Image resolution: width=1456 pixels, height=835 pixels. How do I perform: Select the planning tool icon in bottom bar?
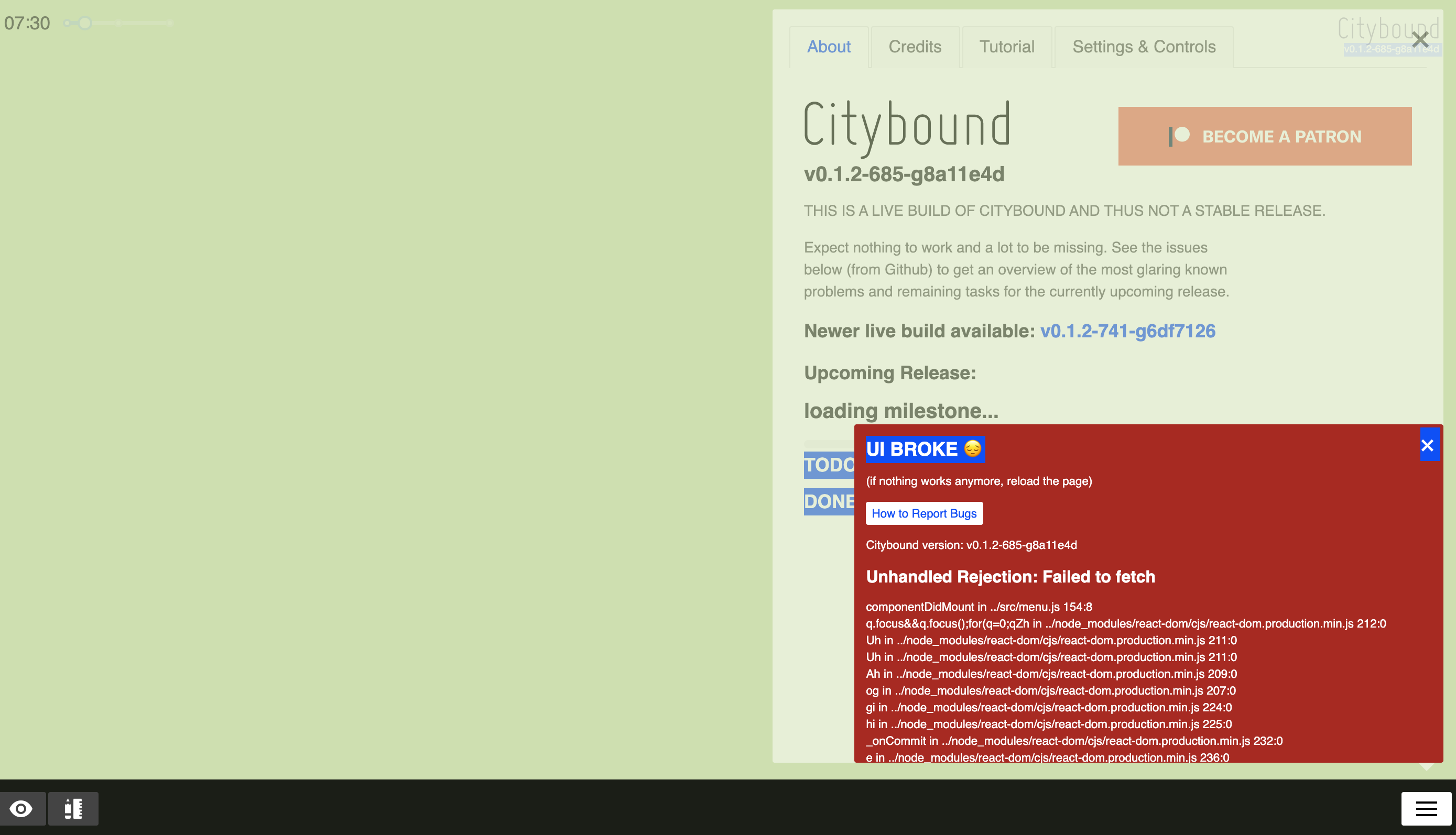coord(73,809)
